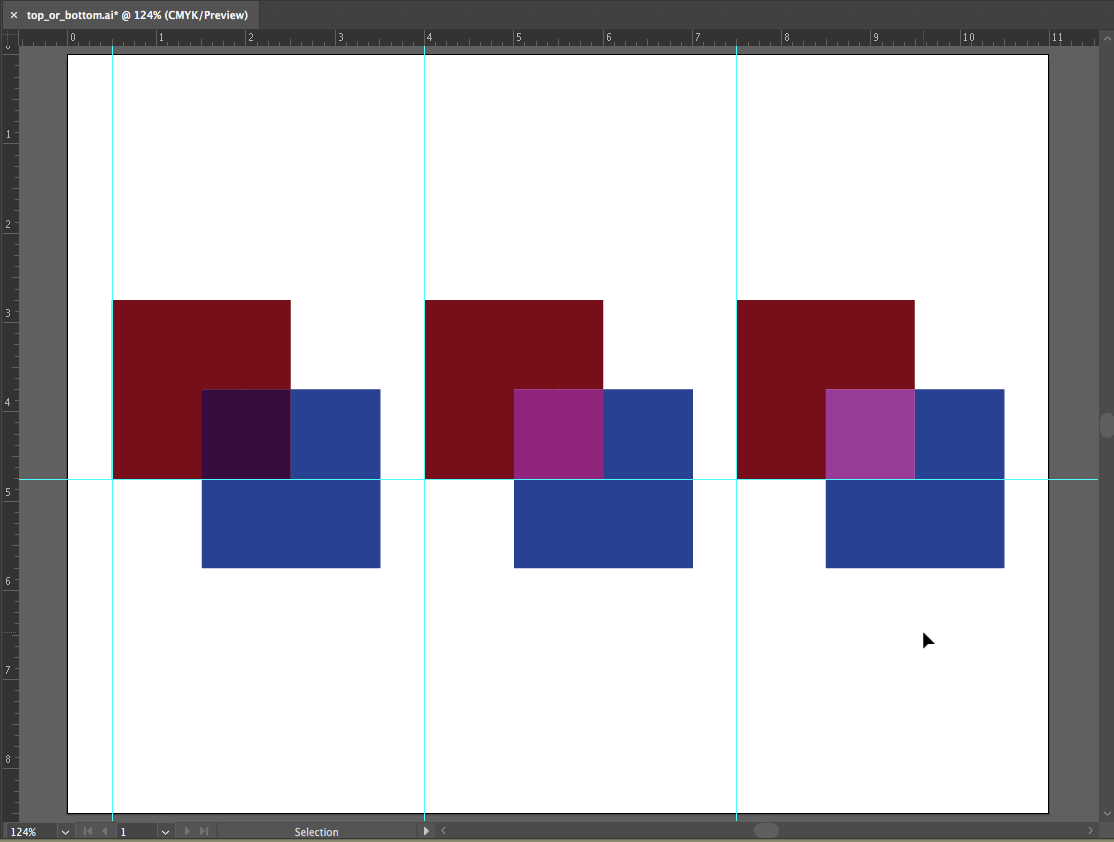1114x842 pixels.
Task: Go to the next artboard
Action: [187, 831]
